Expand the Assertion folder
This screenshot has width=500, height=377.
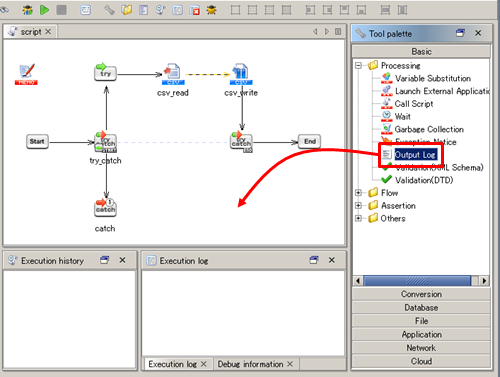(x=358, y=205)
